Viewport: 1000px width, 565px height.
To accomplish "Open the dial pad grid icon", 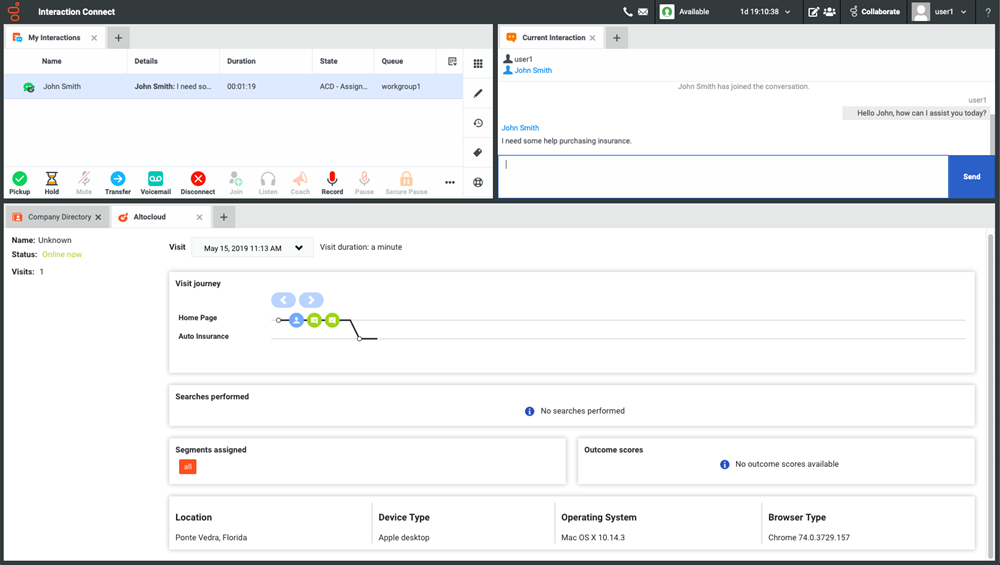I will click(478, 64).
